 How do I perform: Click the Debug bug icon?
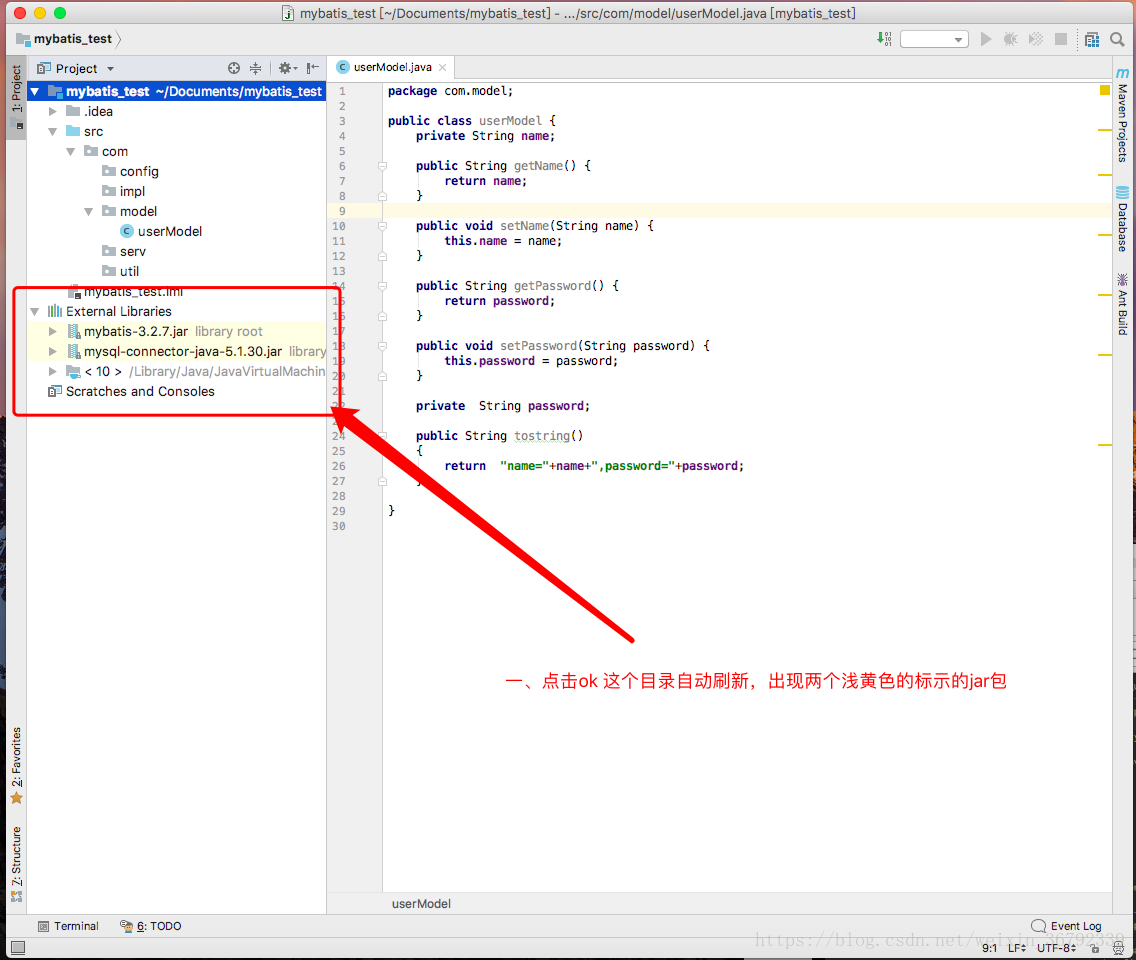click(x=1010, y=39)
